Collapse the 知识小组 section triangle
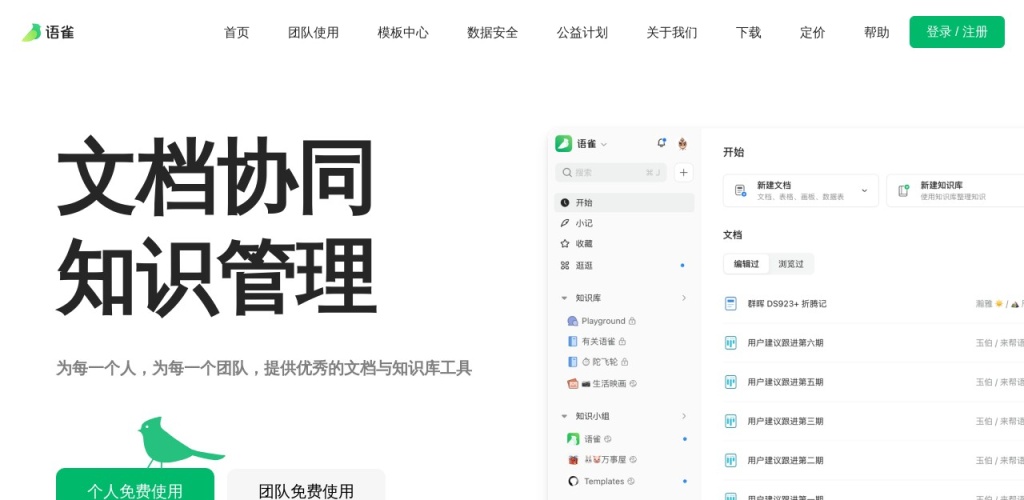 564,416
